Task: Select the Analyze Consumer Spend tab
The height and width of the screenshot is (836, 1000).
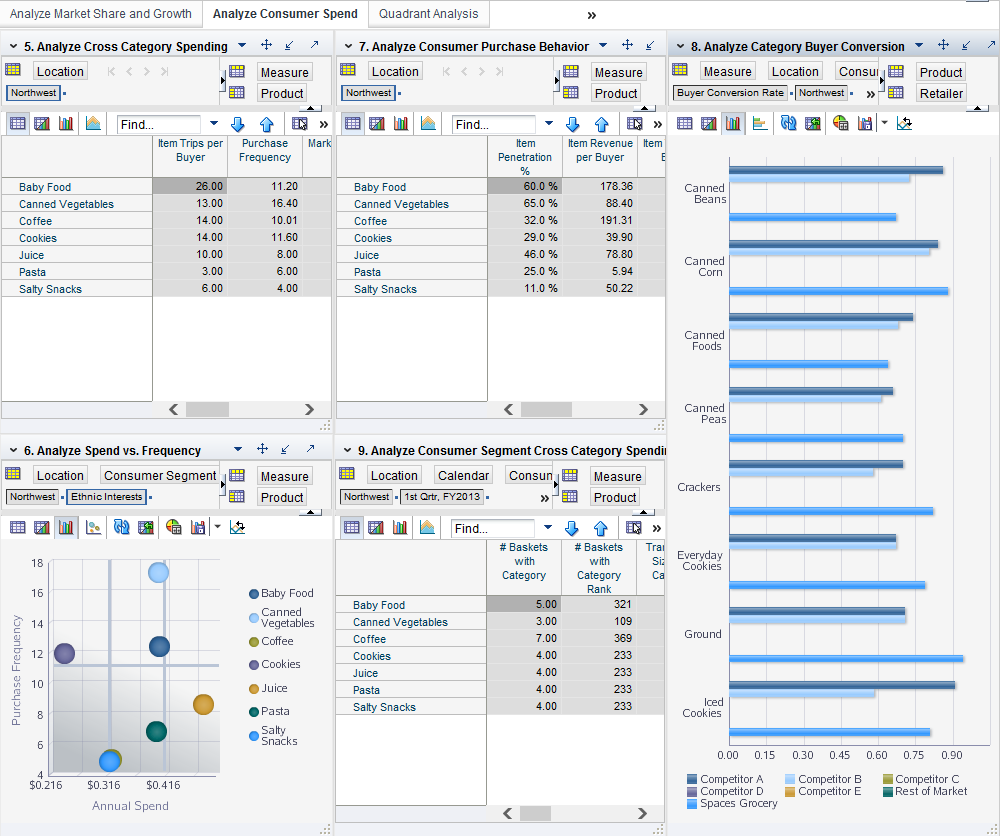Action: click(x=285, y=13)
